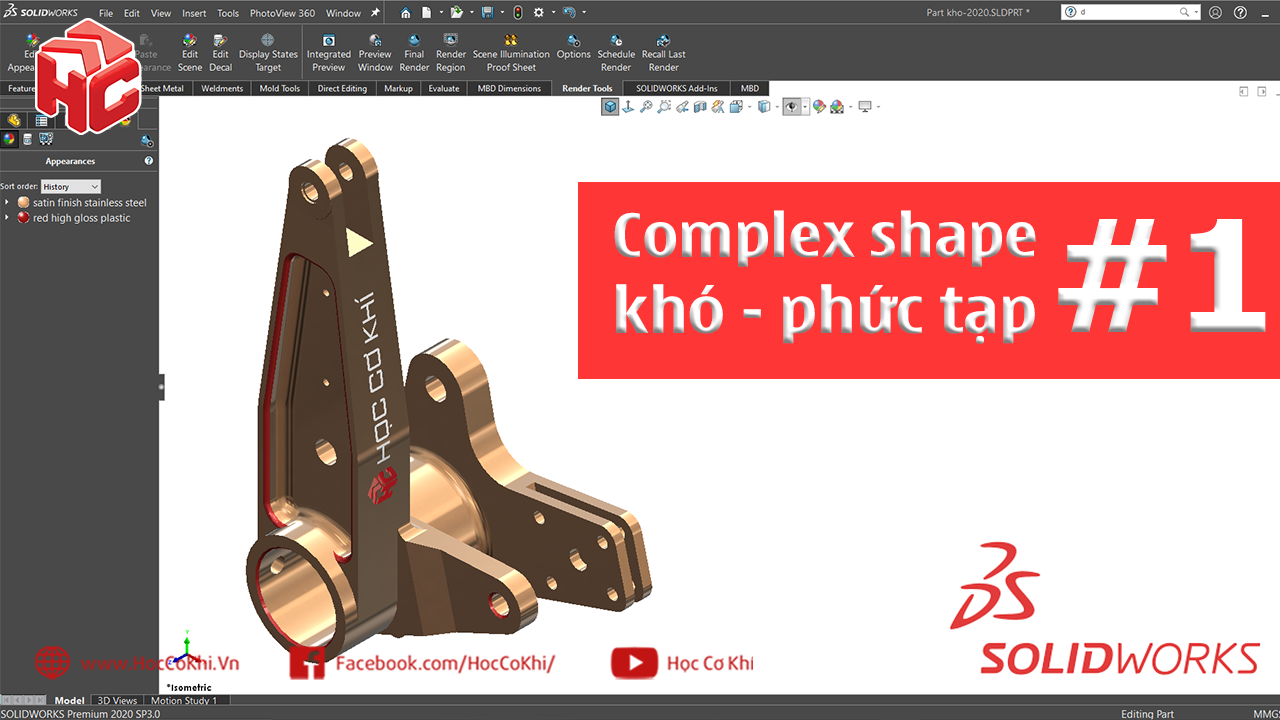Switch to the Motion Study 1 tab

tap(184, 701)
